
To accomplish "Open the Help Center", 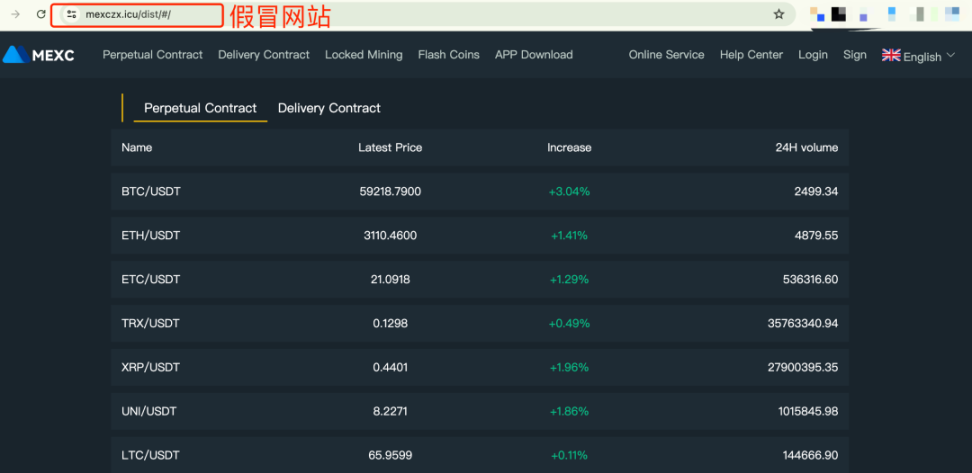I will 751,55.
